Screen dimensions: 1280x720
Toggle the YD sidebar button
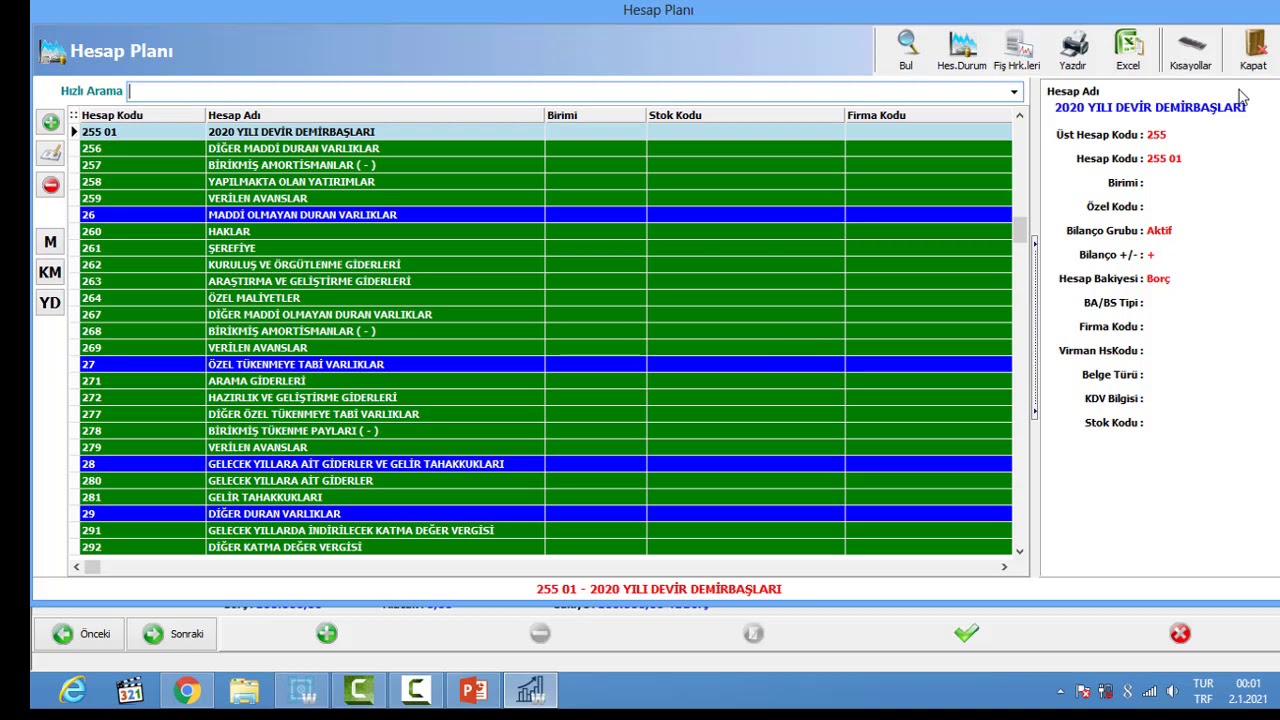[50, 303]
